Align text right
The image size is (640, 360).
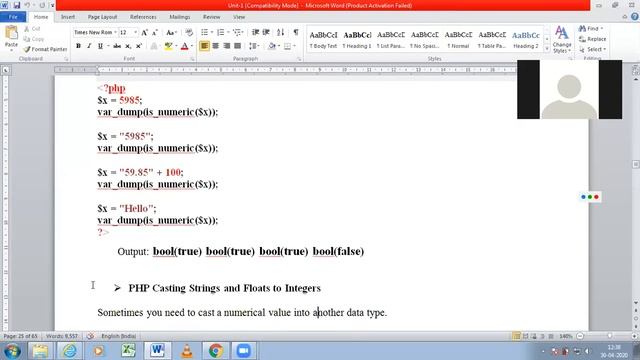(227, 46)
